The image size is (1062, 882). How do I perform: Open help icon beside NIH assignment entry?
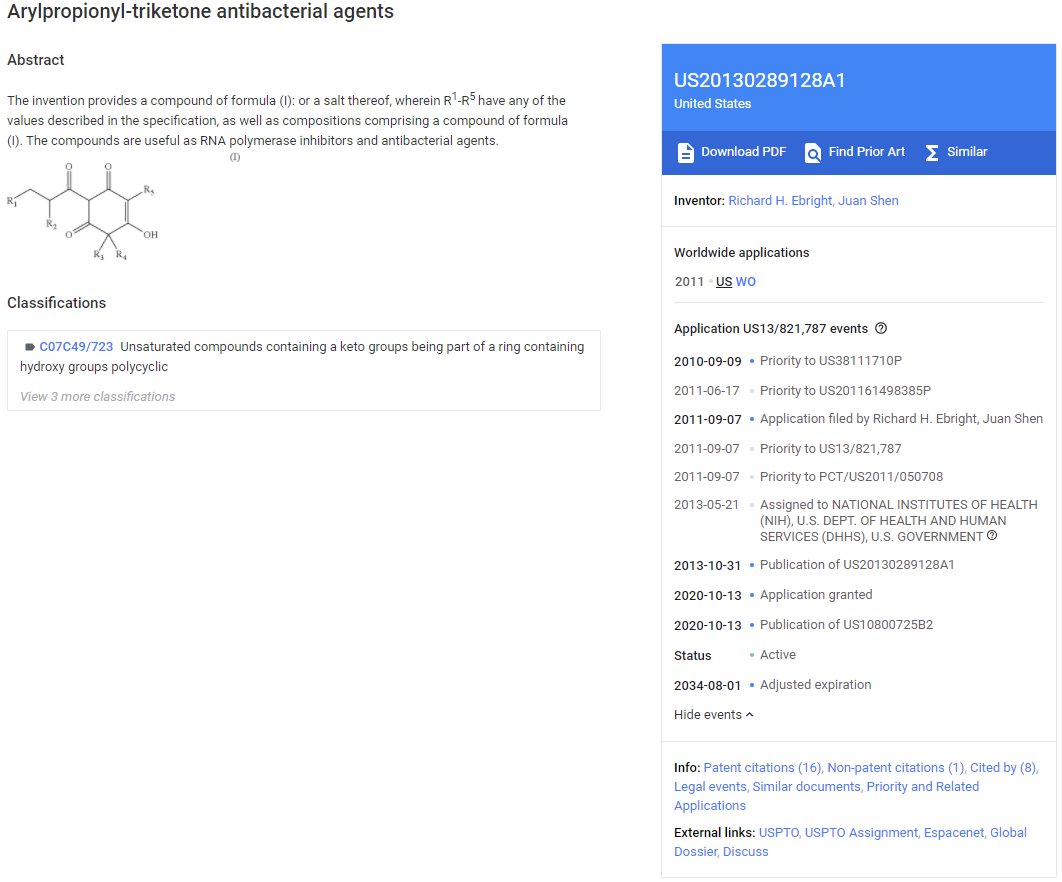(x=992, y=536)
